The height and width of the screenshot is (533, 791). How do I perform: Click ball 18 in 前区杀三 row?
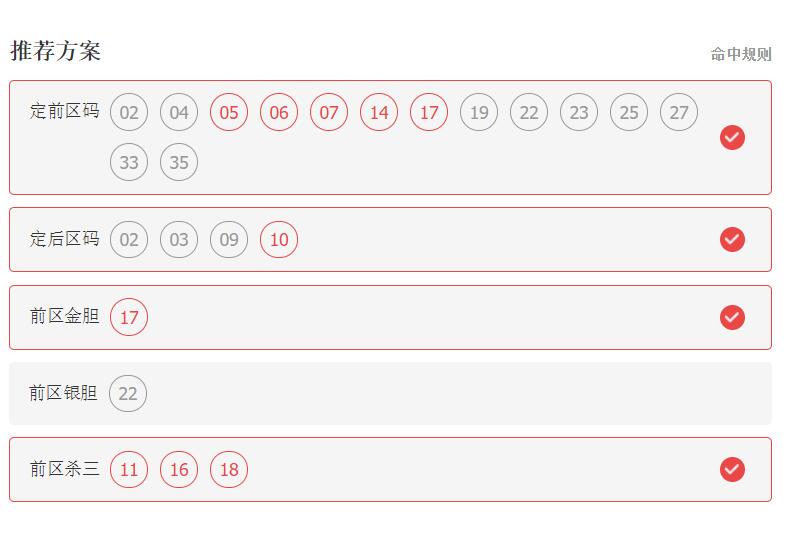pos(229,469)
